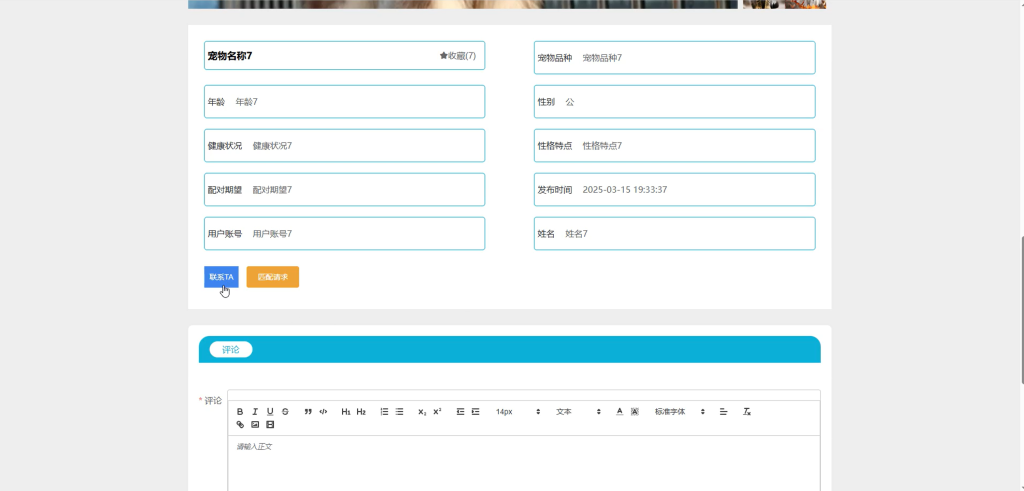
Task: Apply Heading 2 style
Action: [361, 412]
